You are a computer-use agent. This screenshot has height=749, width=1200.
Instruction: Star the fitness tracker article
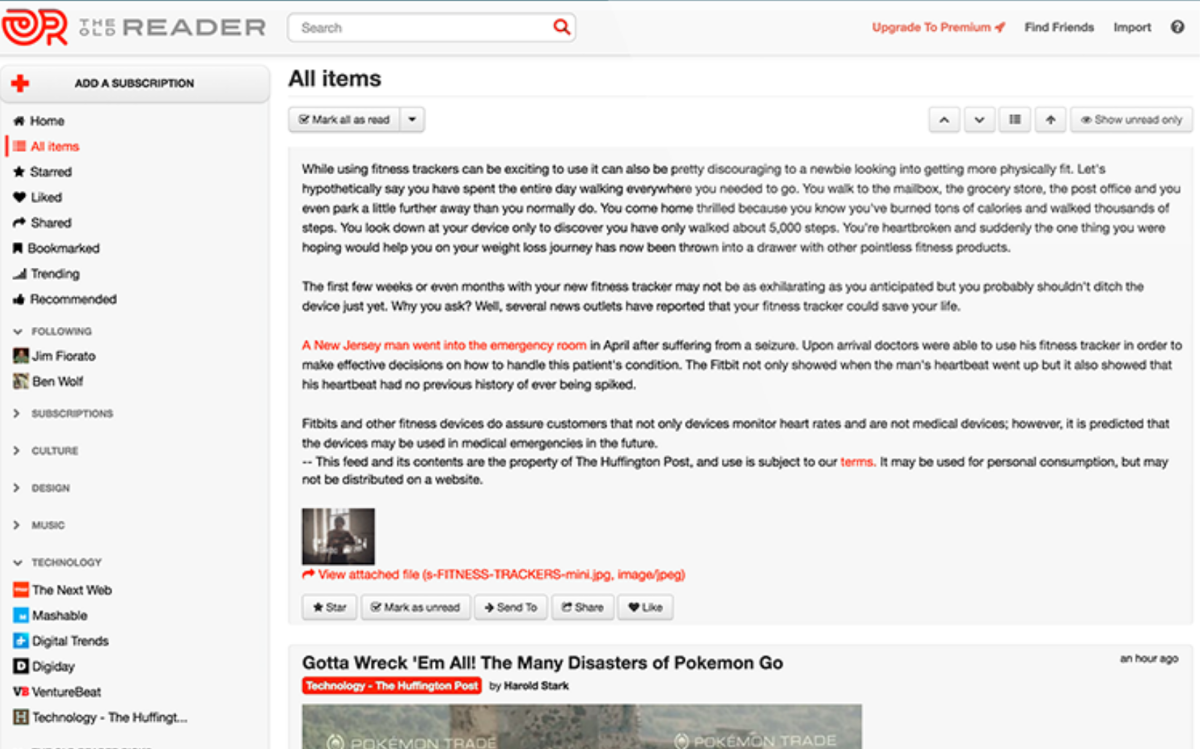[x=329, y=607]
